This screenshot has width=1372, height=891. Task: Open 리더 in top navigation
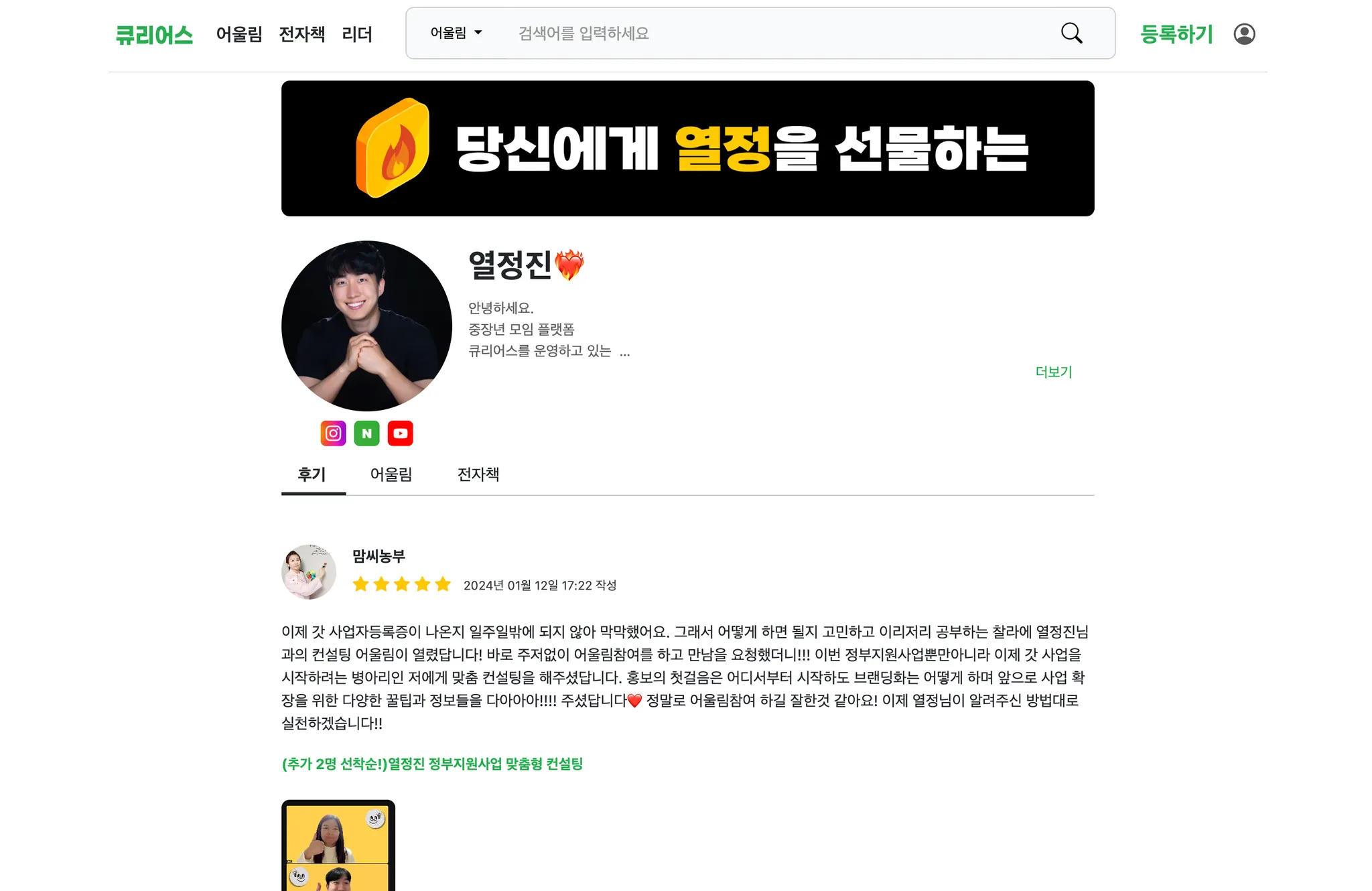coord(357,34)
